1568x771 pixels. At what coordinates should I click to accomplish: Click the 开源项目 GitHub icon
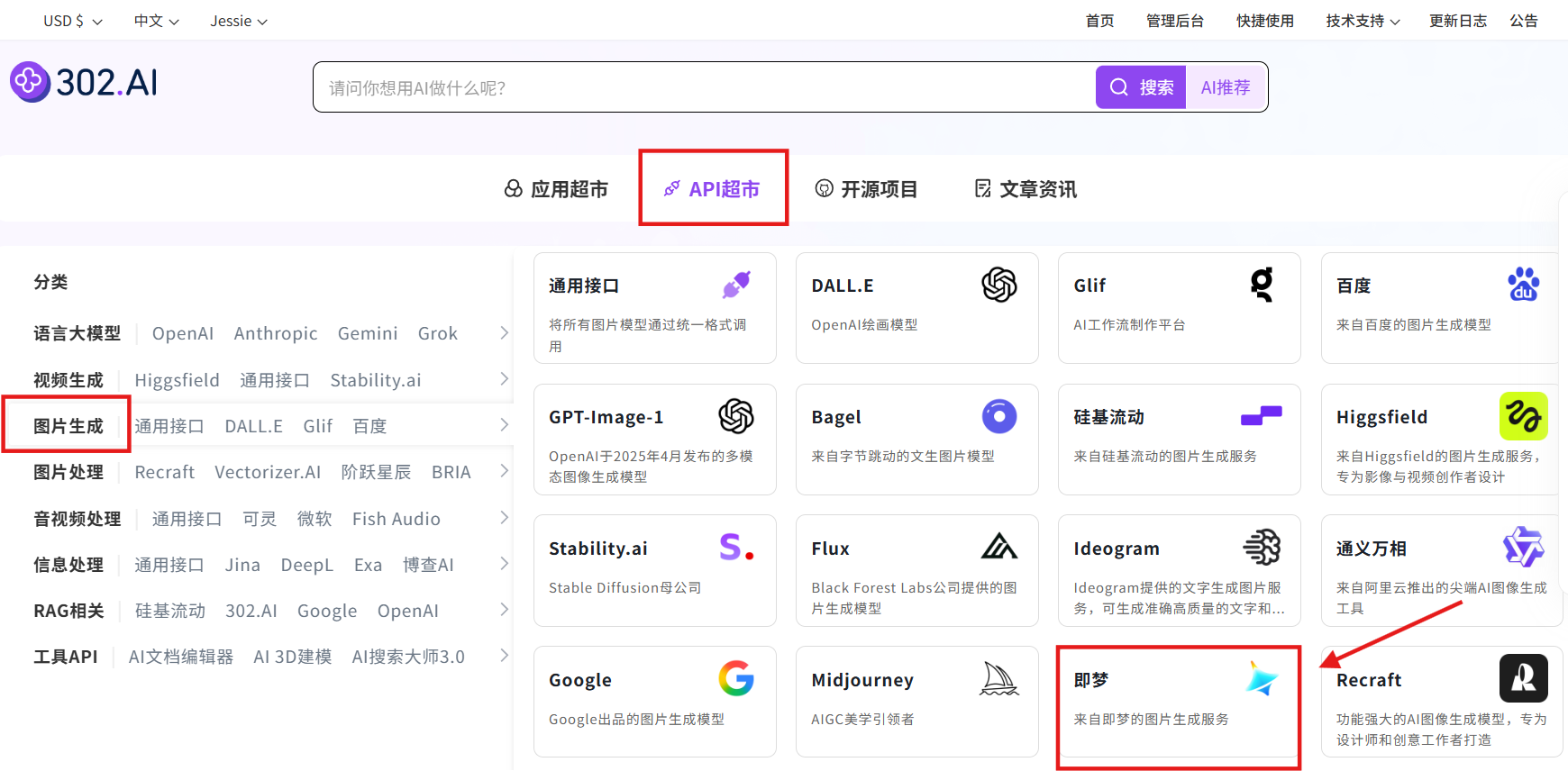pyautogui.click(x=824, y=188)
